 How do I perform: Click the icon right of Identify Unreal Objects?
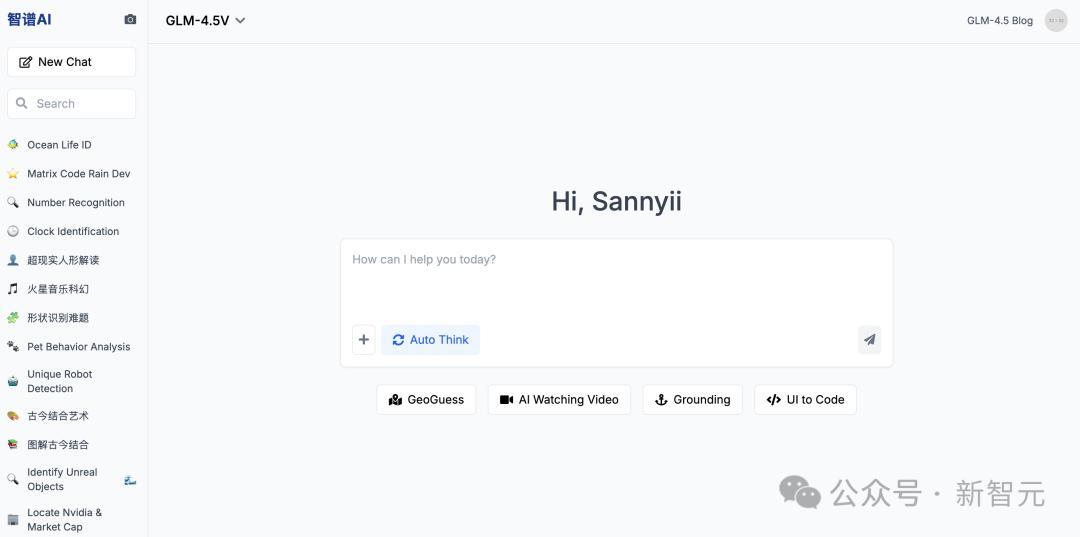tap(130, 480)
